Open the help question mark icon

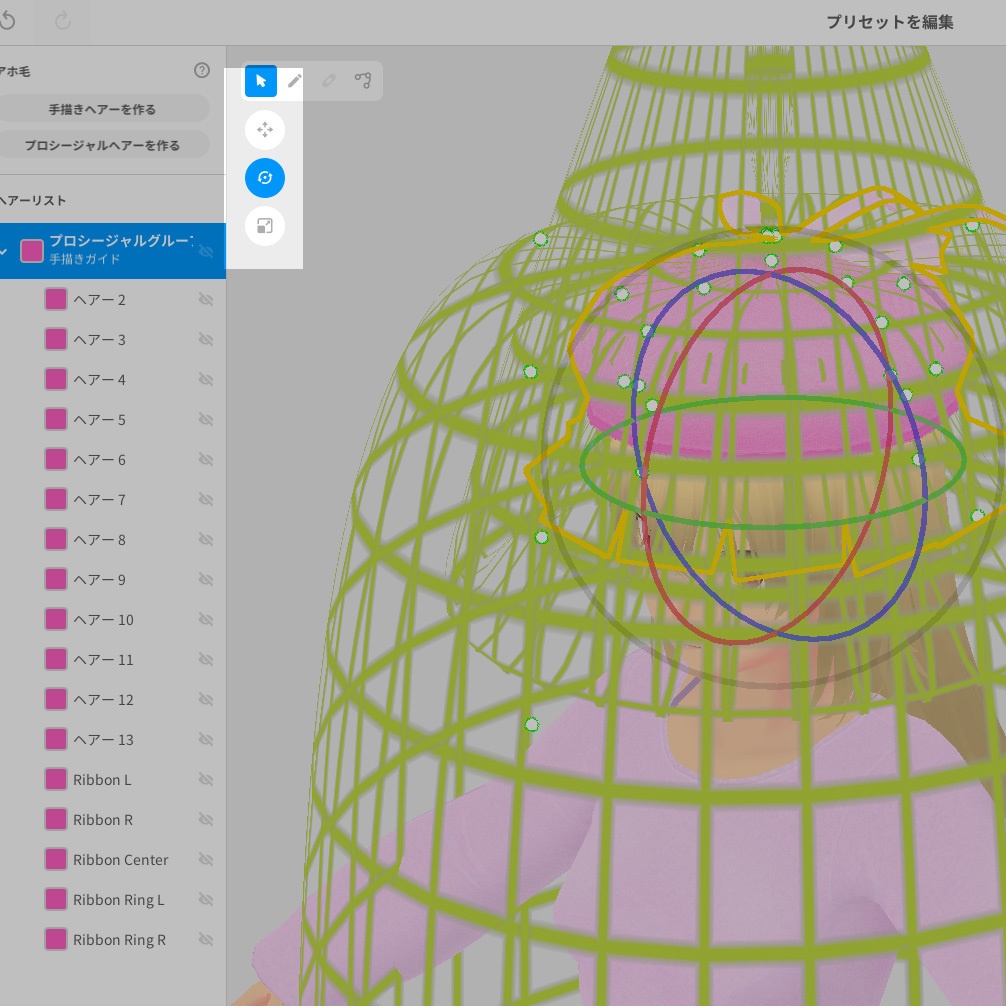click(x=202, y=70)
